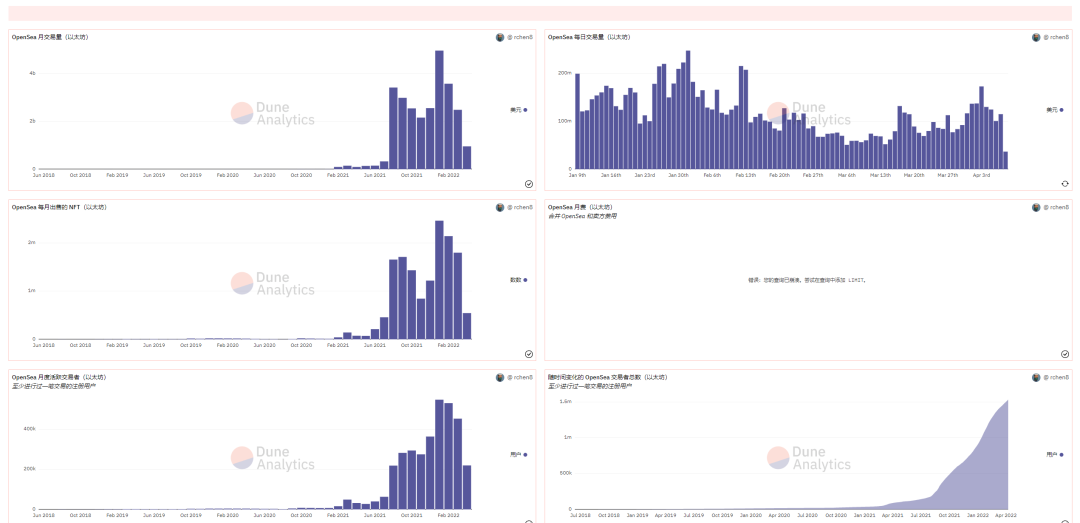Click the 1.6m axis label in total traders chart
Screen dimensions: 1080x523
566,401
